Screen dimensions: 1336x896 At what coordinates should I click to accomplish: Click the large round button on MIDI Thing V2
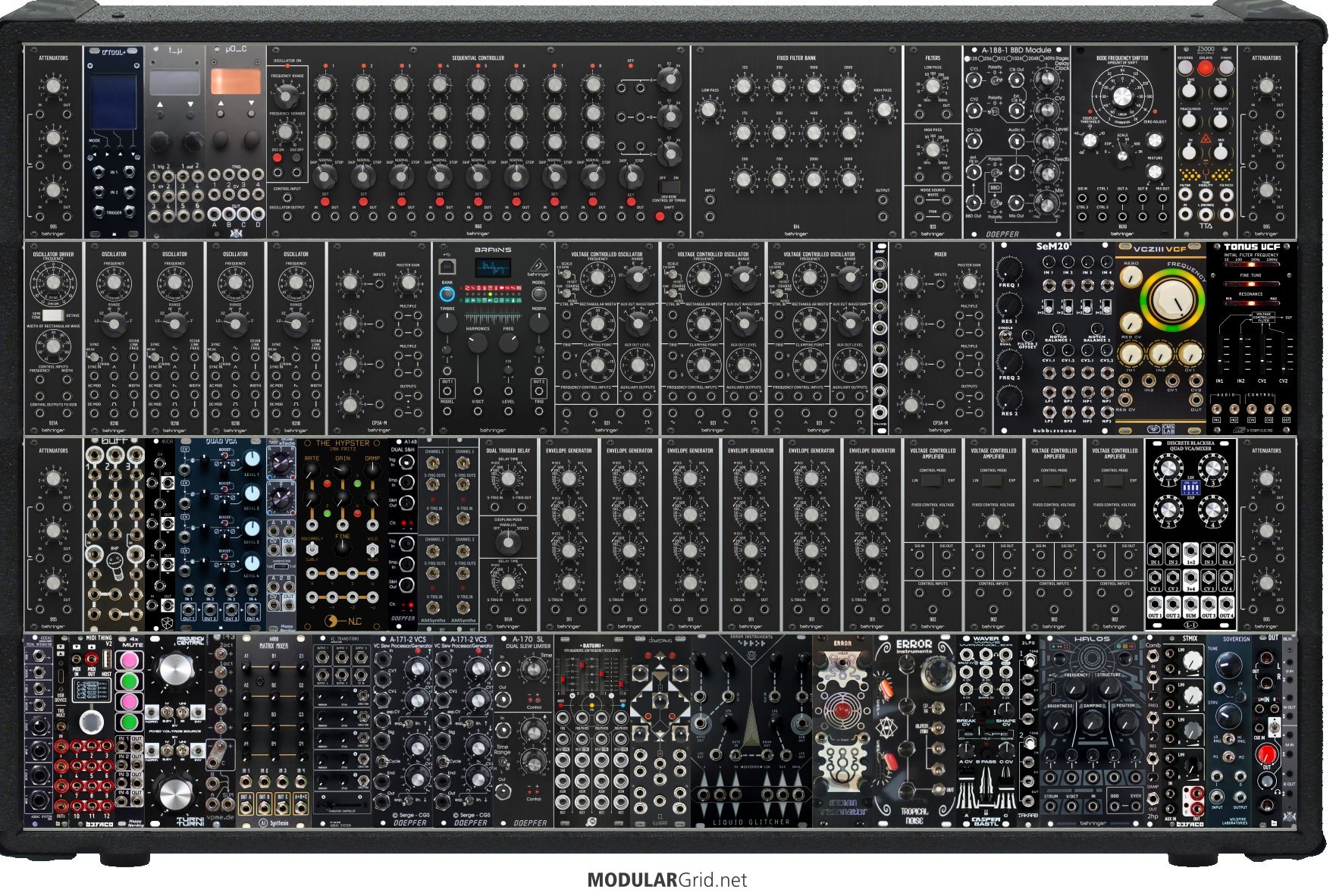point(91,722)
